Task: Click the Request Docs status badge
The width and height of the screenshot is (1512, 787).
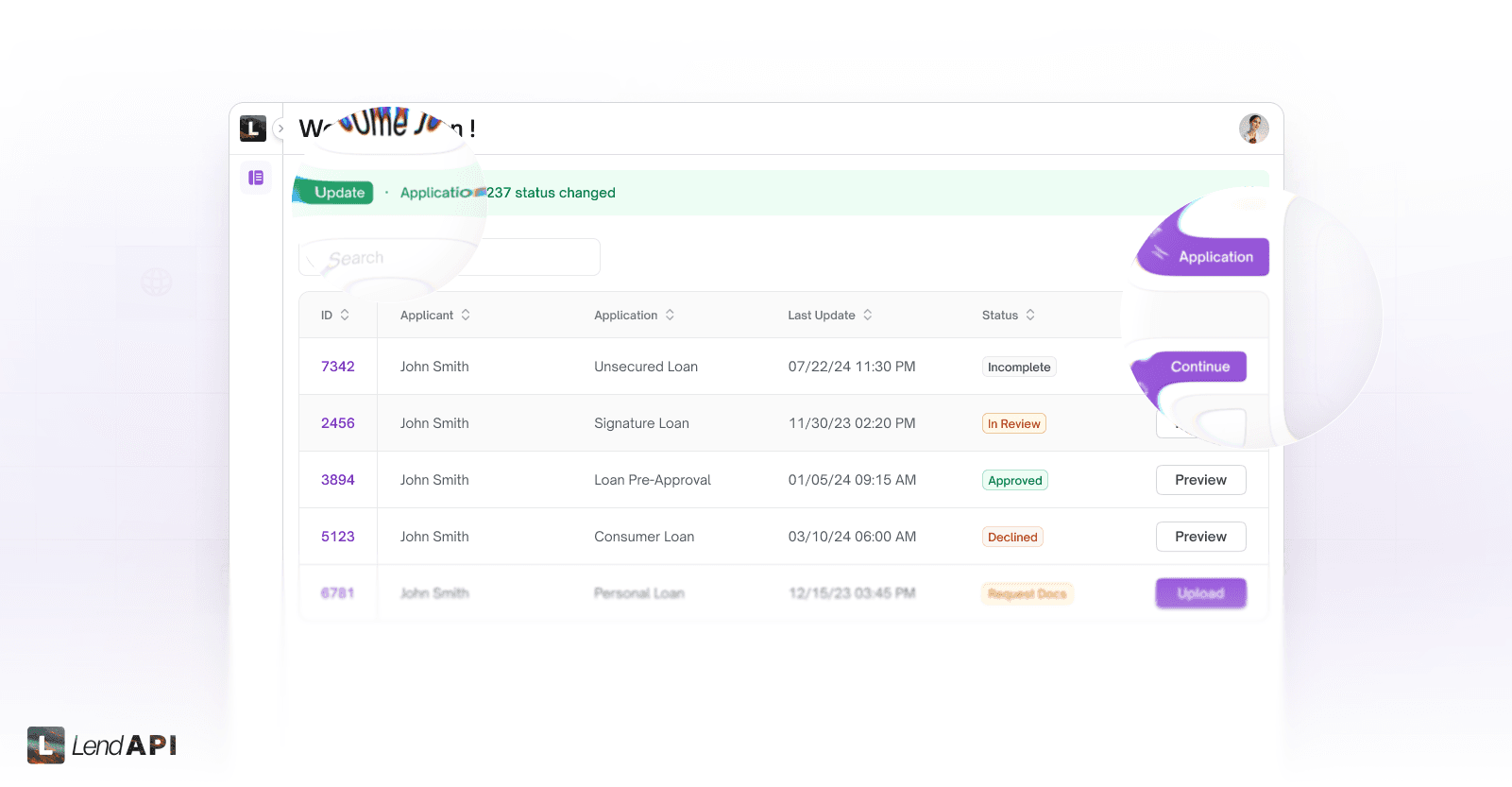Action: pos(1028,593)
